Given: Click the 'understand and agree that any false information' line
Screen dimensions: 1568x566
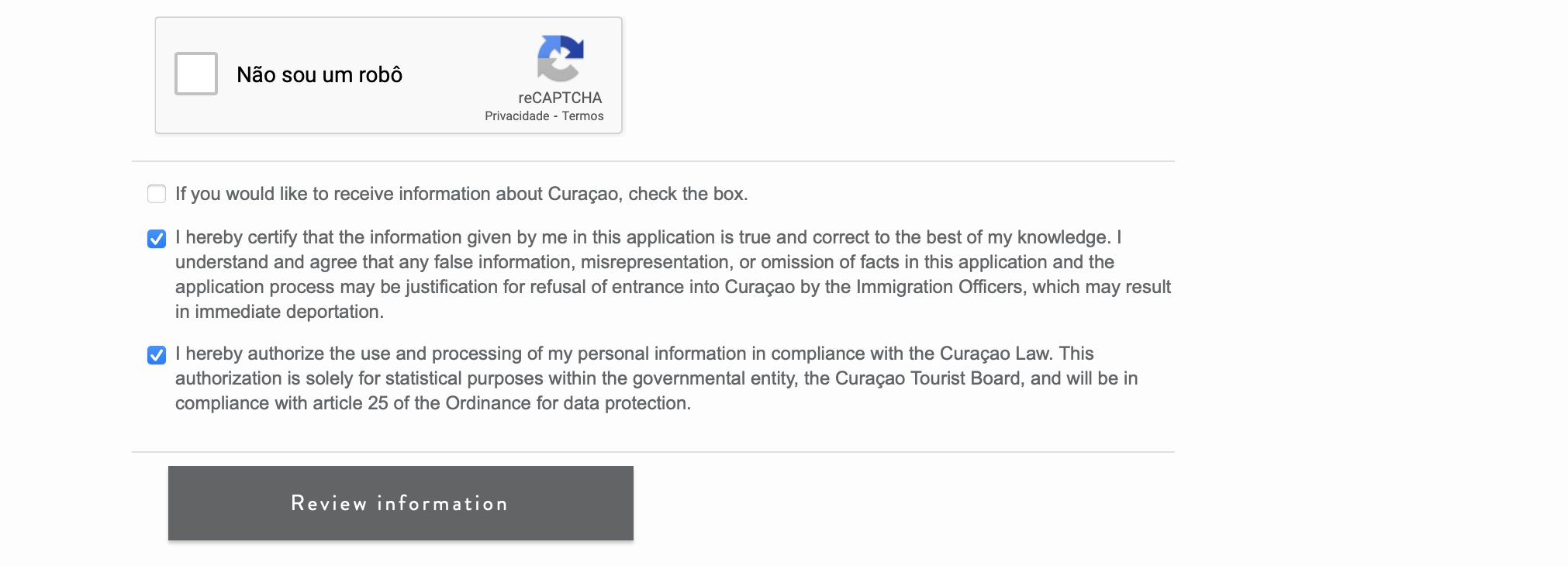Looking at the screenshot, I should pyautogui.click(x=644, y=262).
